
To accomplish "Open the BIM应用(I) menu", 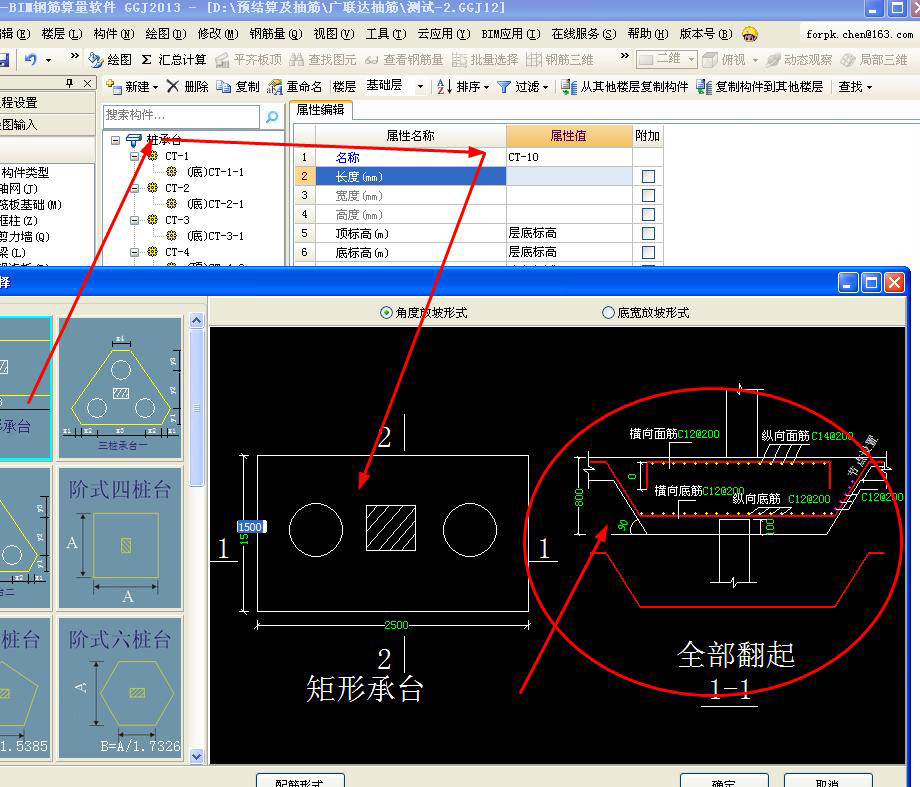I will pos(510,34).
